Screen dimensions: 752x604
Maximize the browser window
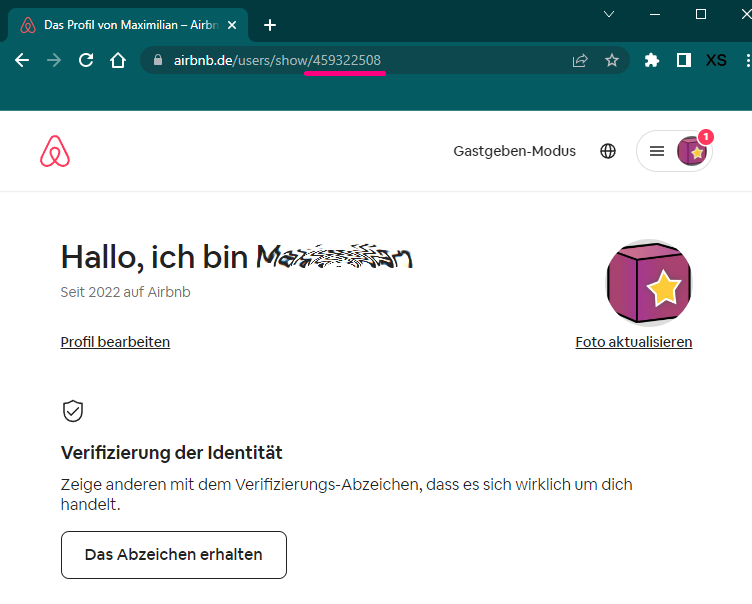(701, 14)
